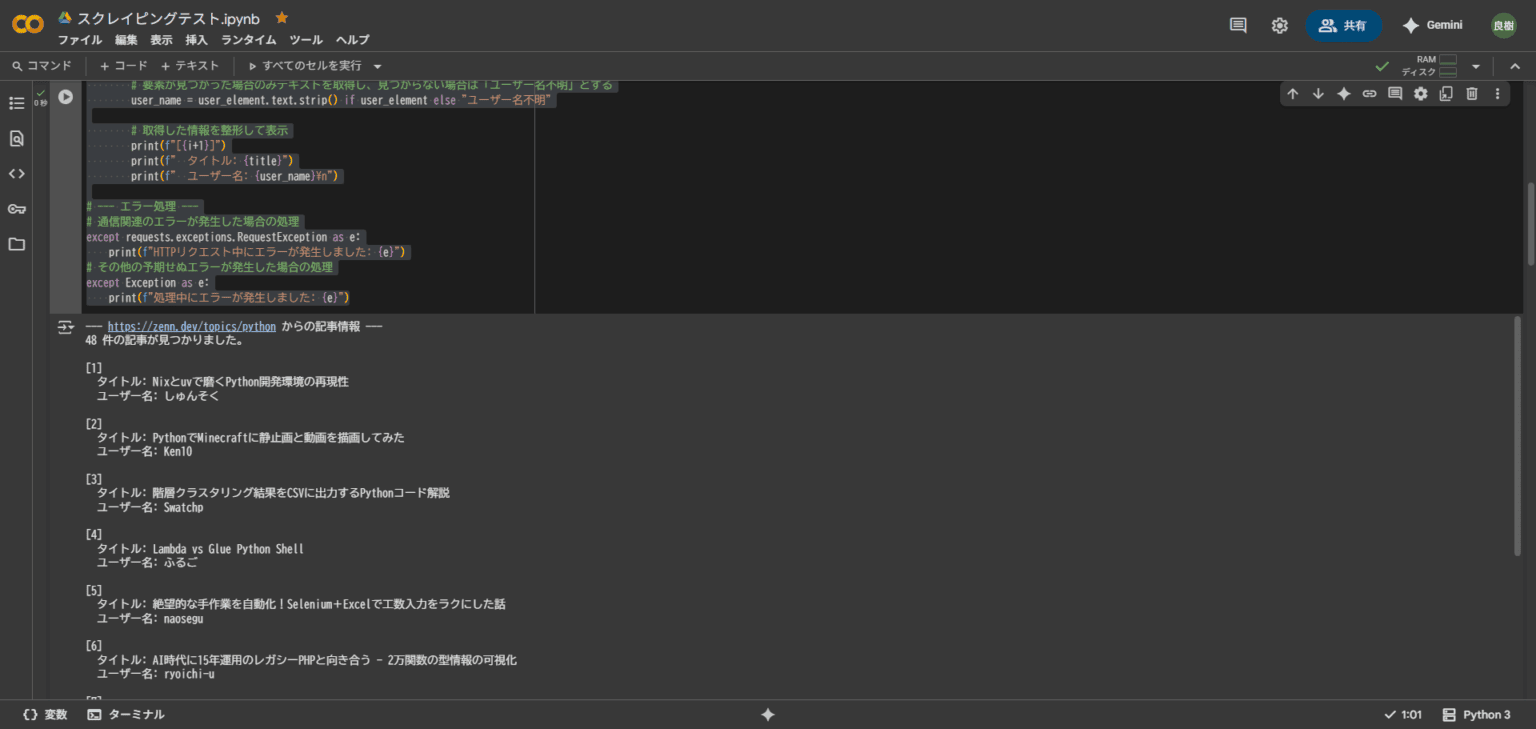Delete the current code cell

coord(1471,93)
